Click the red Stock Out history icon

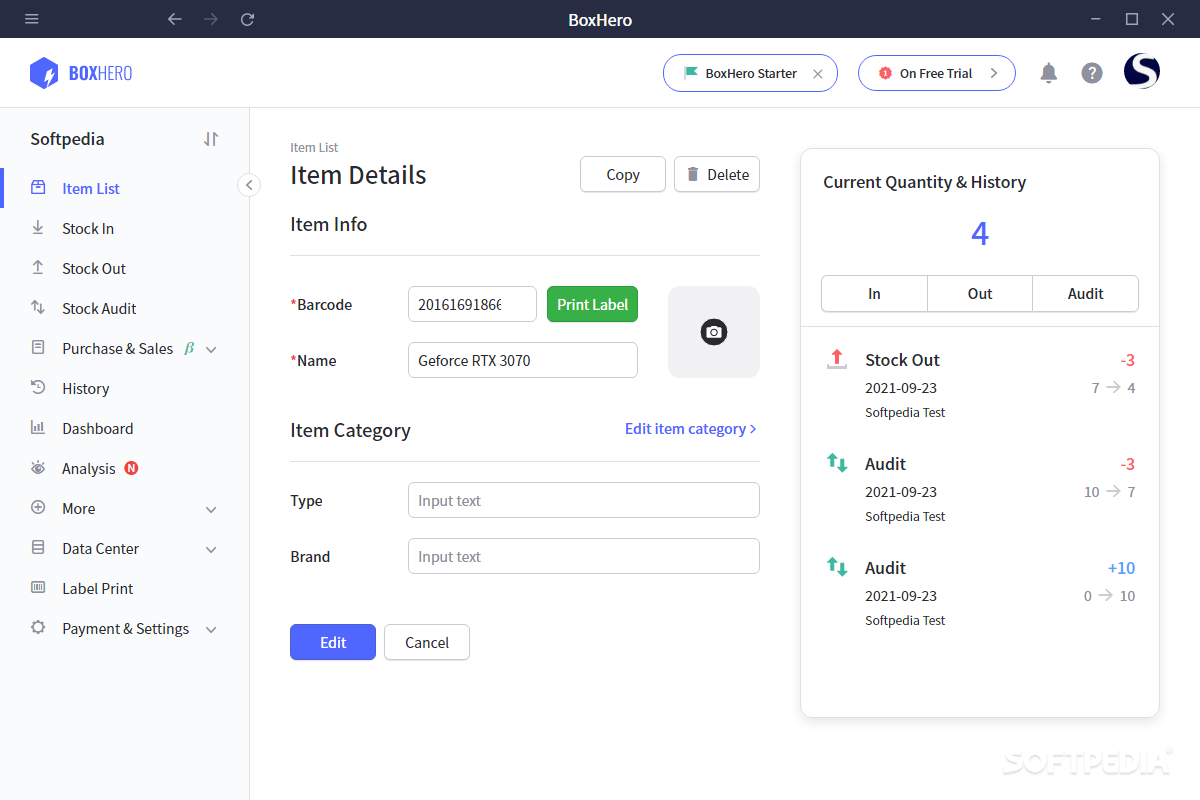[836, 359]
